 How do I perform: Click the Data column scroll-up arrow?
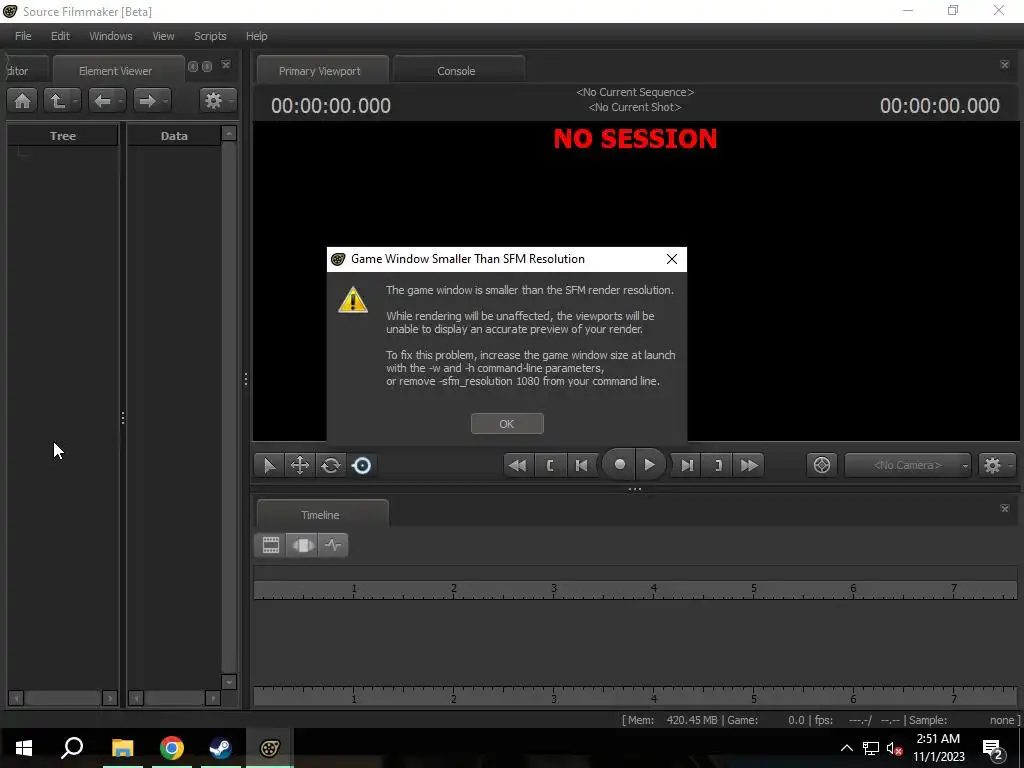pyautogui.click(x=229, y=133)
